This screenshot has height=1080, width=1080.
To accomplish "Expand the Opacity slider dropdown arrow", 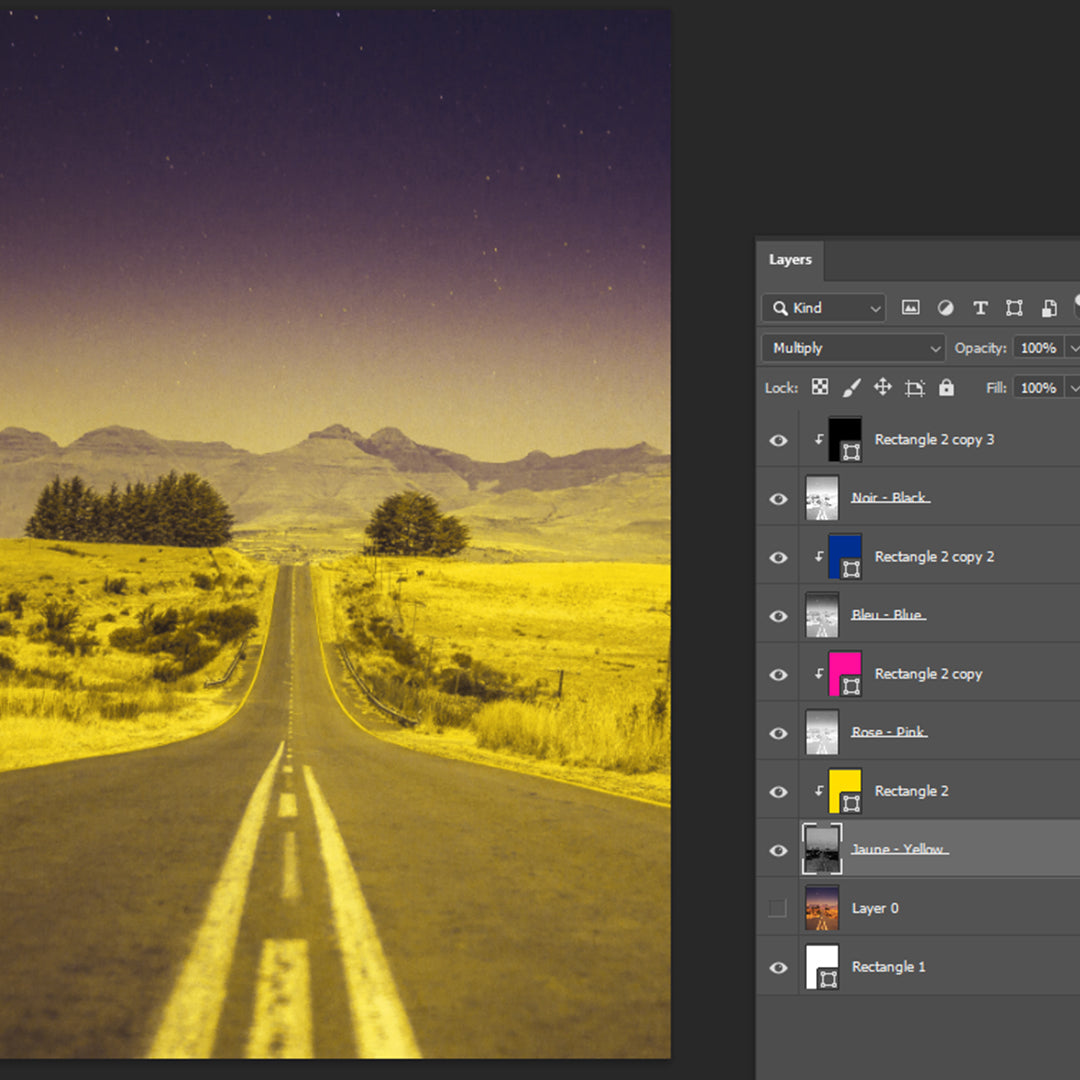I will pos(1073,348).
